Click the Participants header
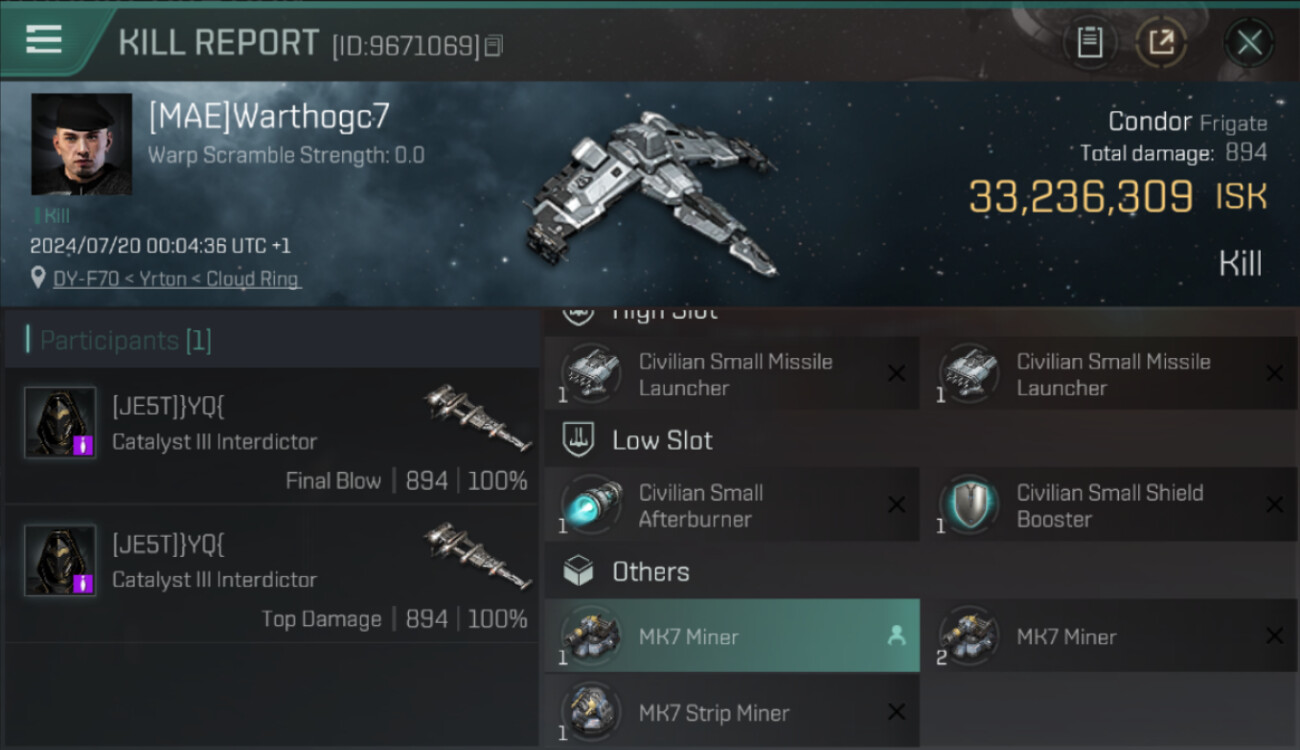Image resolution: width=1300 pixels, height=750 pixels. (x=119, y=340)
